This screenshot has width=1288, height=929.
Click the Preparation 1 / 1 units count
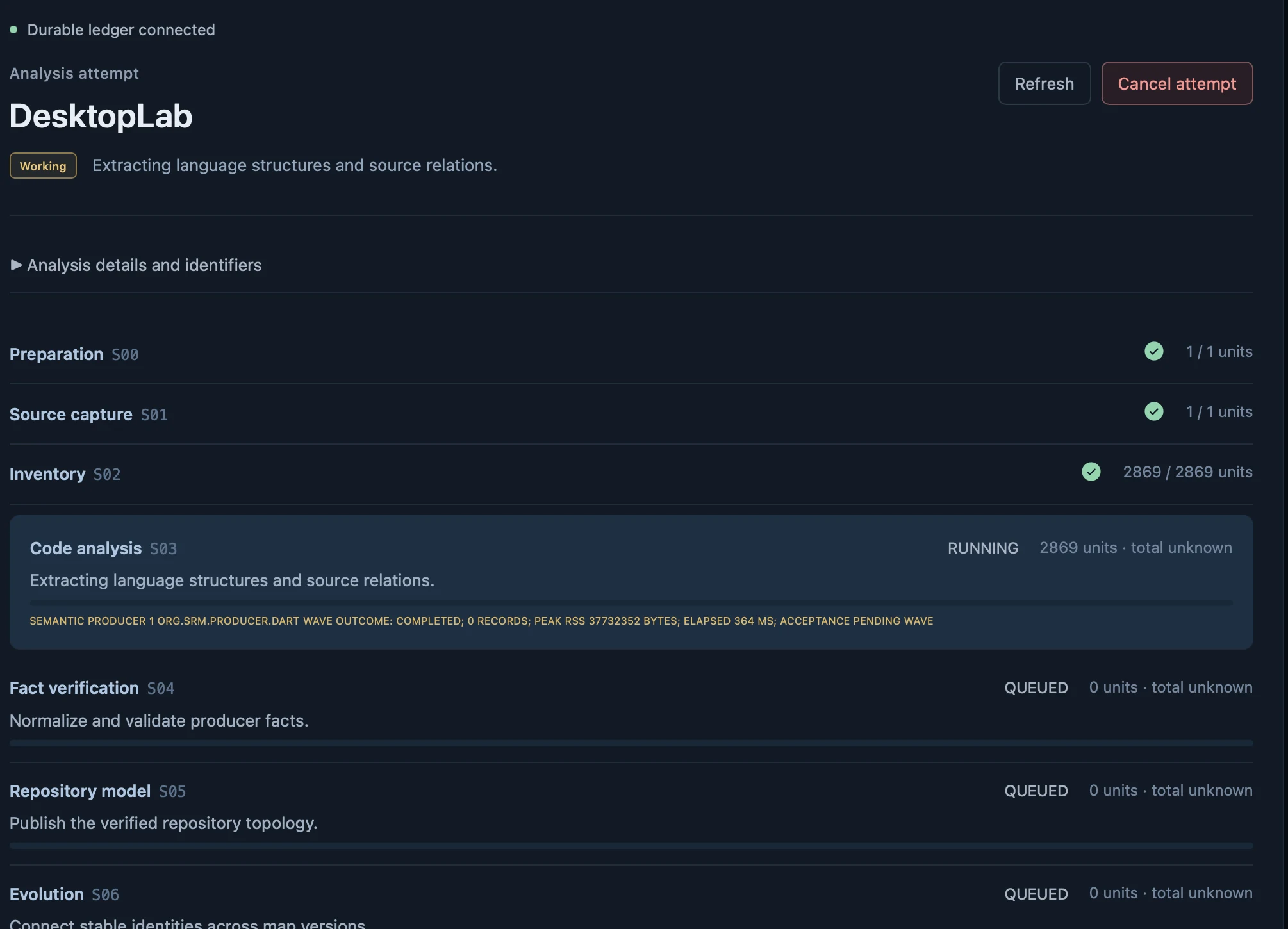1219,352
